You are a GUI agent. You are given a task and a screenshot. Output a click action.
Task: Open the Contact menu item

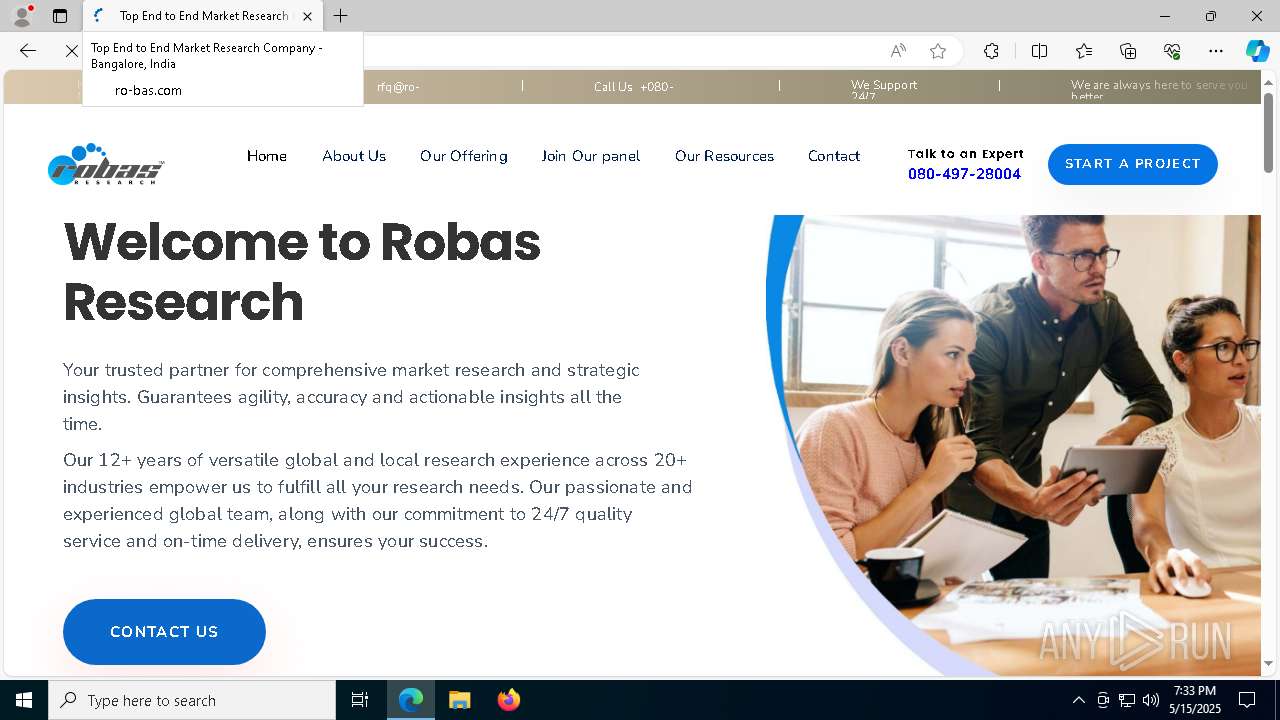pos(834,156)
